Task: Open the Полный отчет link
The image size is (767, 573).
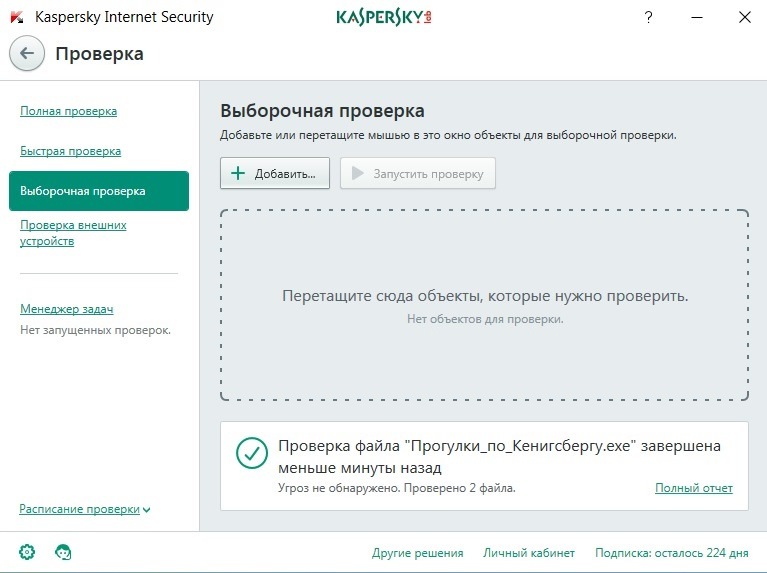Action: pyautogui.click(x=694, y=488)
